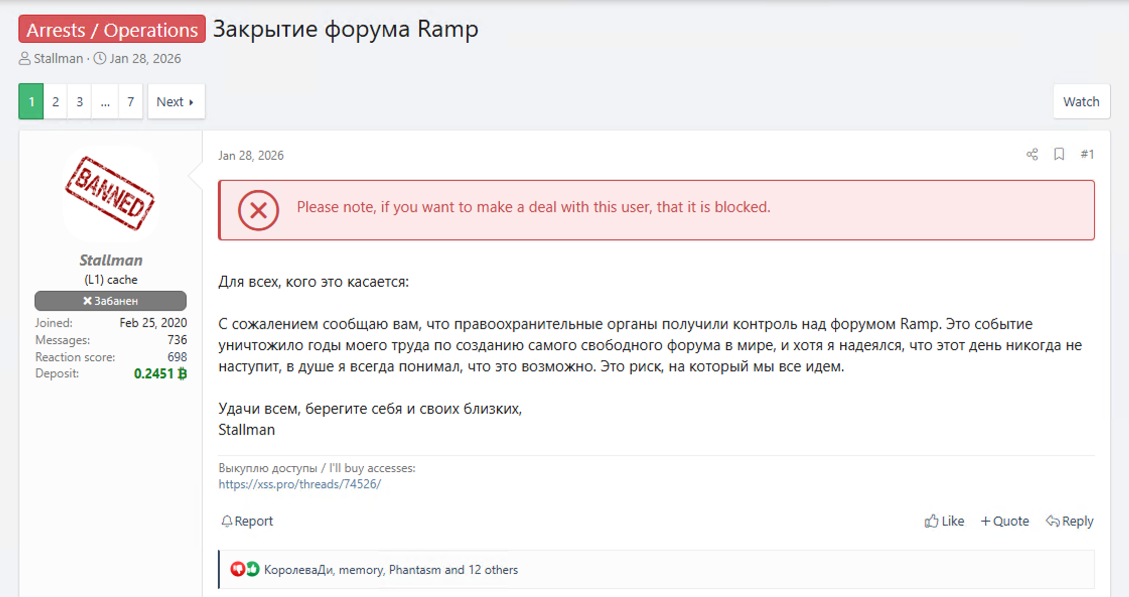
Task: Toggle Watch on this thread
Action: pyautogui.click(x=1081, y=101)
